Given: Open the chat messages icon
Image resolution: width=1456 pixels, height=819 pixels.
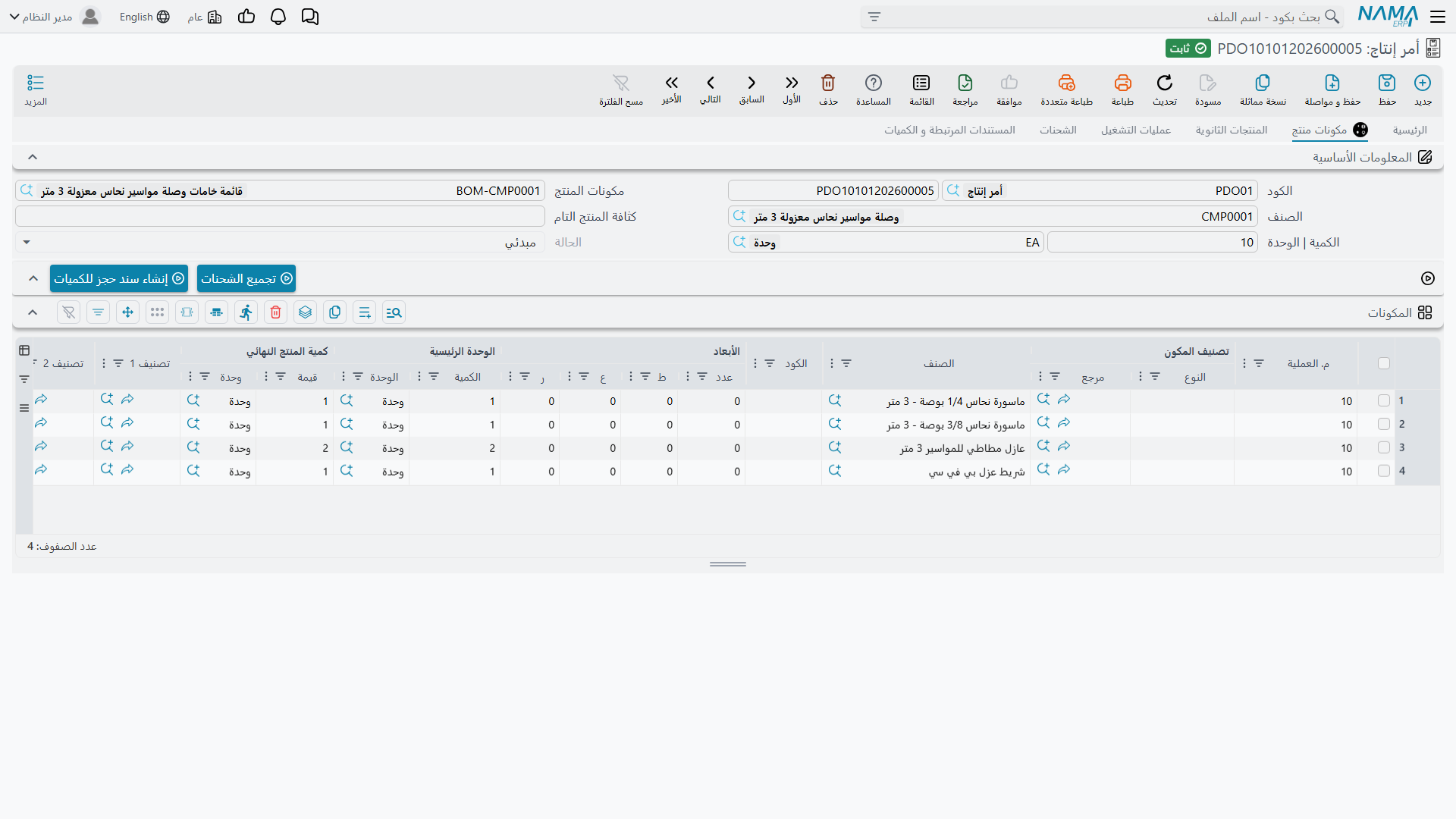Looking at the screenshot, I should (309, 17).
